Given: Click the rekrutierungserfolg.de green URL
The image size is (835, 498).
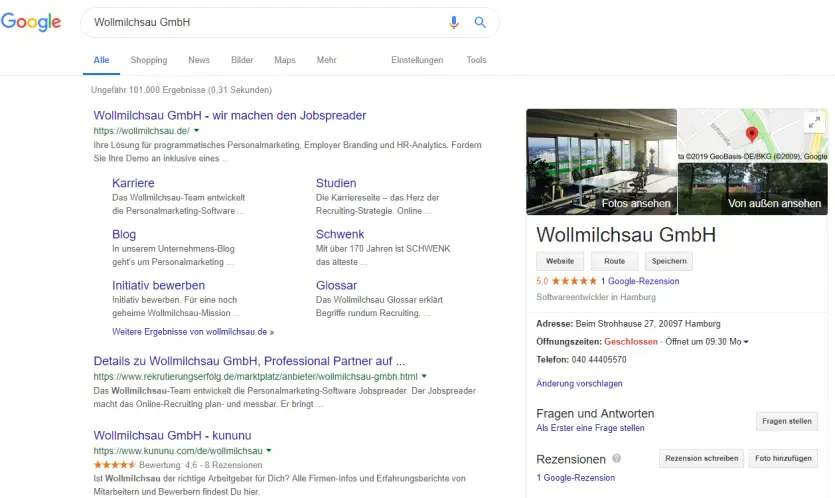Looking at the screenshot, I should 256,377.
